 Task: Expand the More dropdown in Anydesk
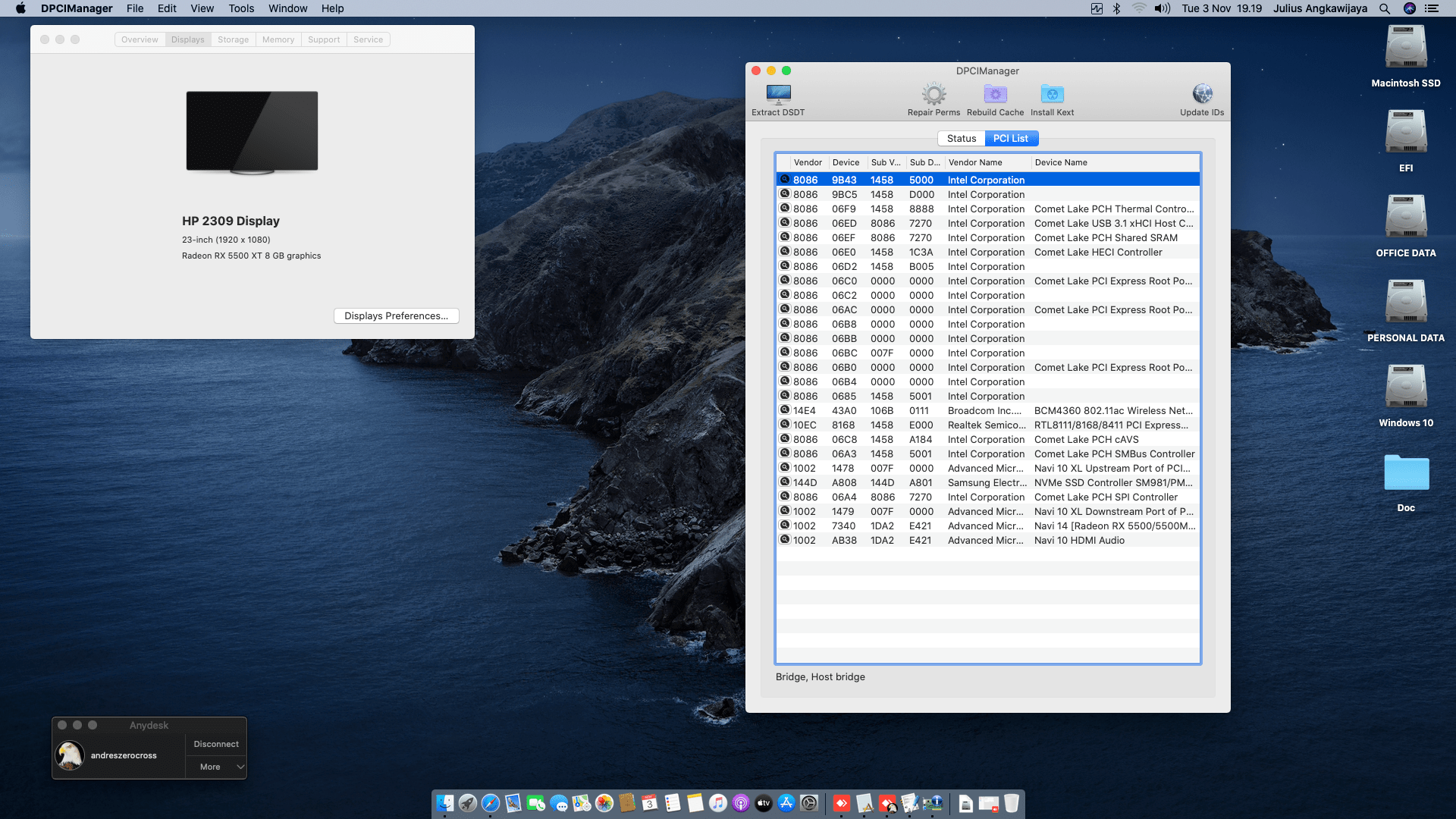216,767
